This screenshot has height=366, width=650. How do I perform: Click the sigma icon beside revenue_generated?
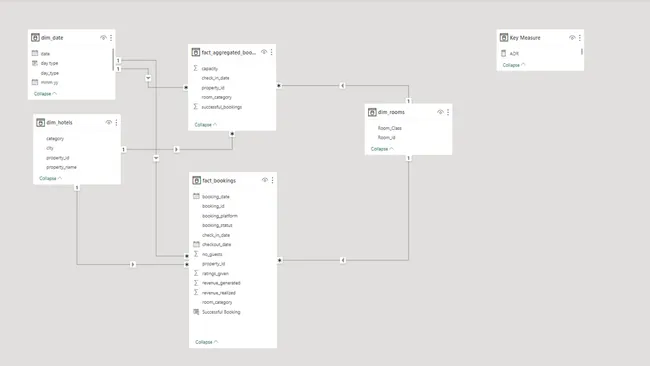(x=196, y=283)
